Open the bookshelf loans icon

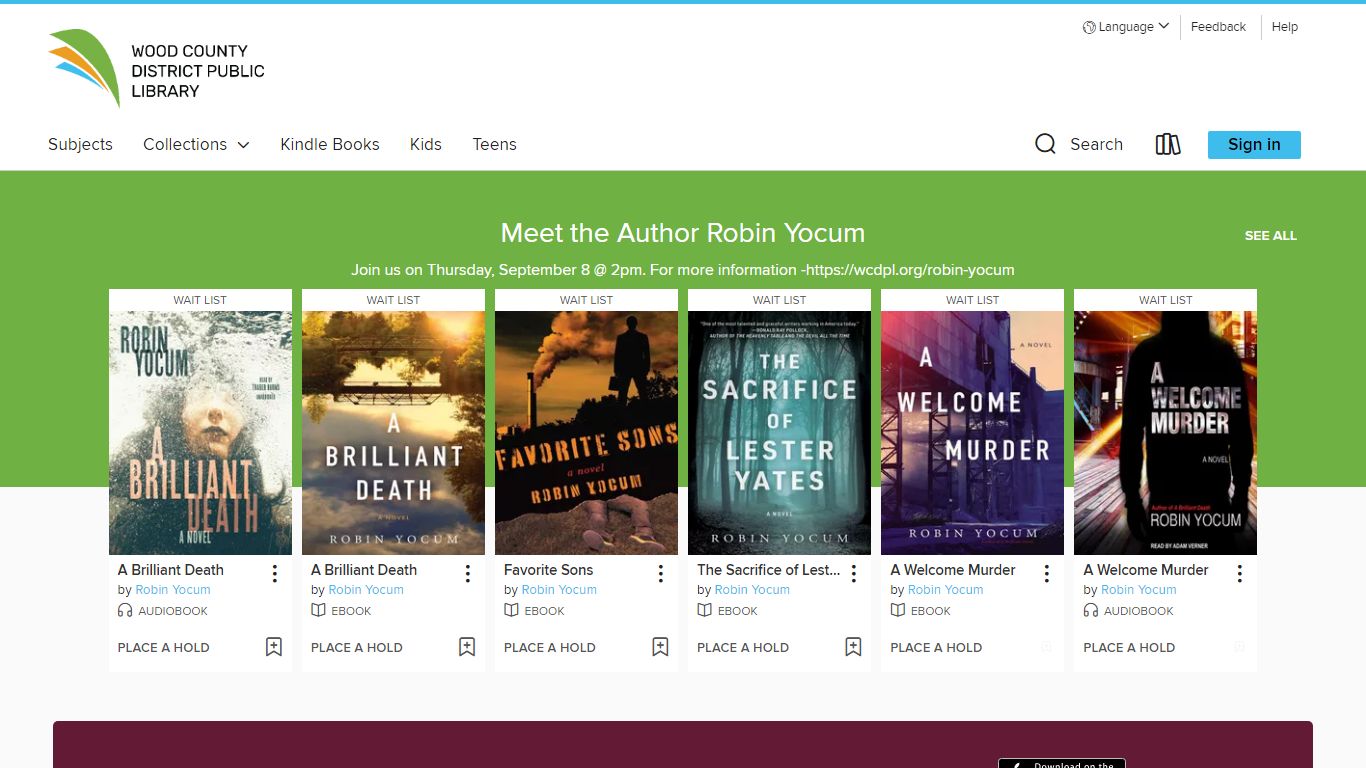coord(1168,144)
